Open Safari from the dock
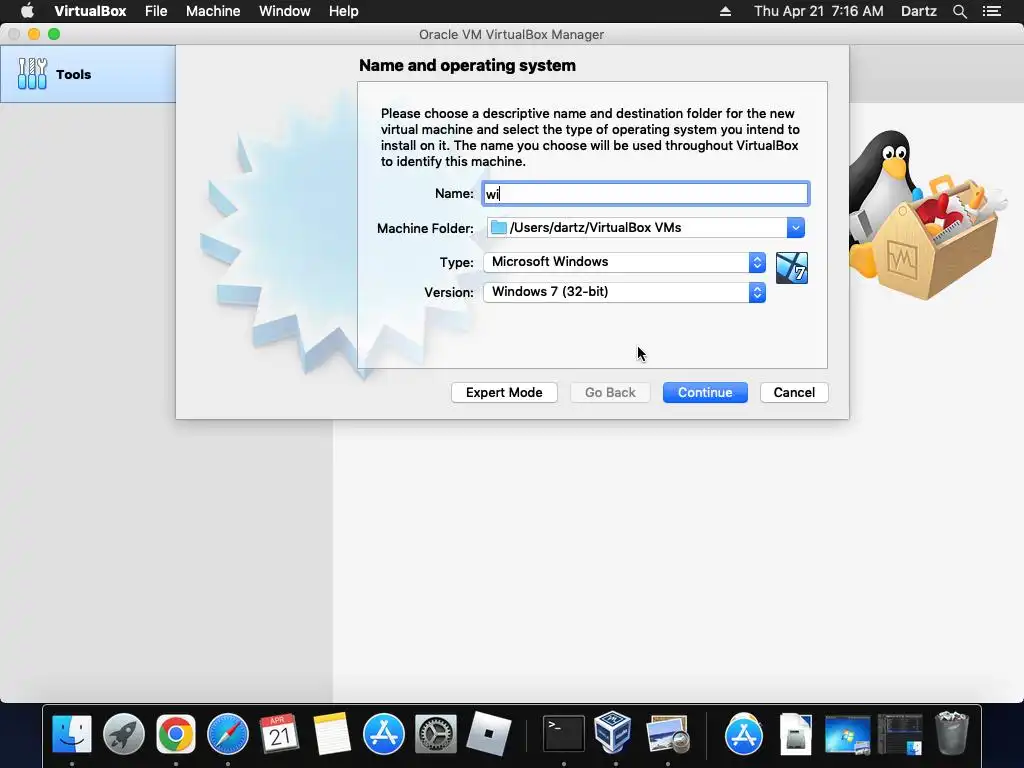Viewport: 1024px width, 768px height. pyautogui.click(x=228, y=734)
